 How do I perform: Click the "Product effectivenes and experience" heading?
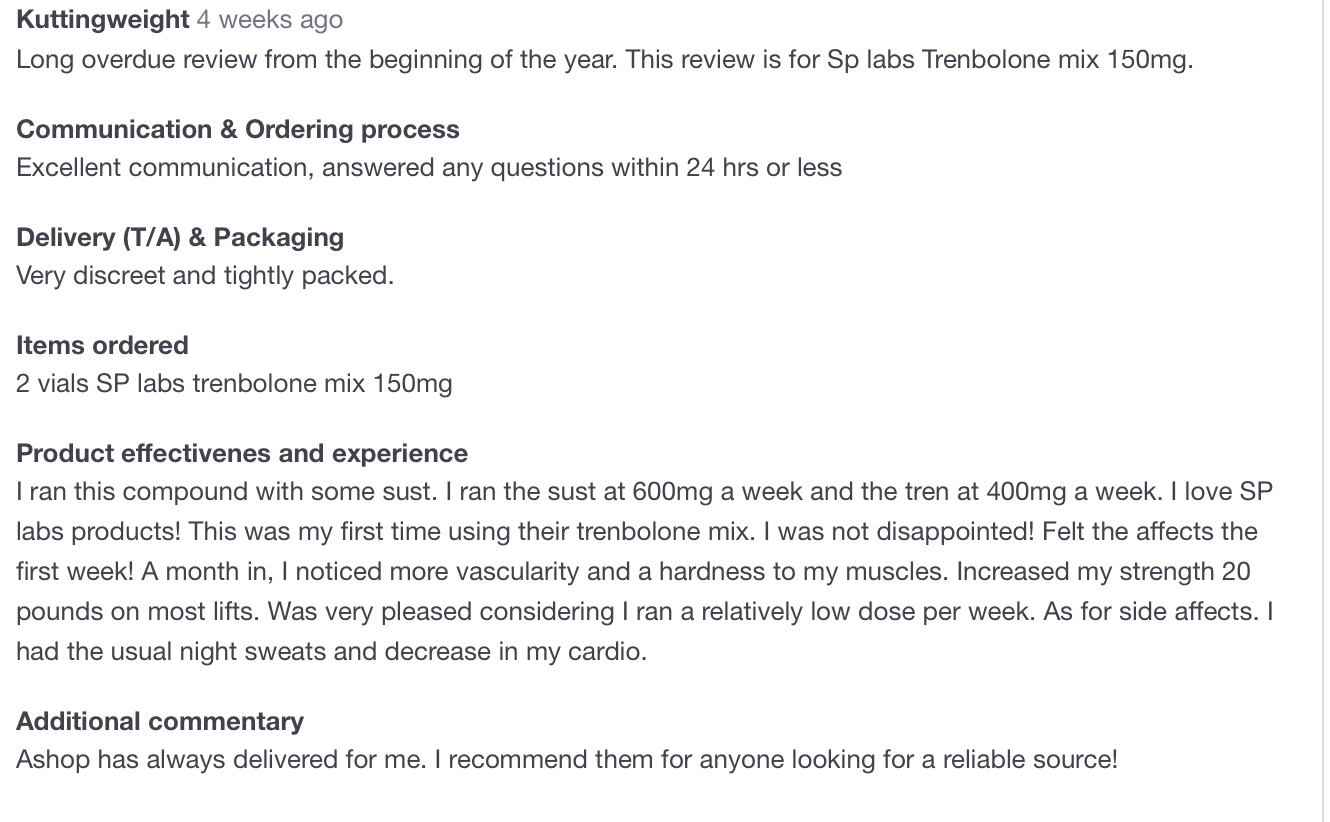click(x=242, y=453)
